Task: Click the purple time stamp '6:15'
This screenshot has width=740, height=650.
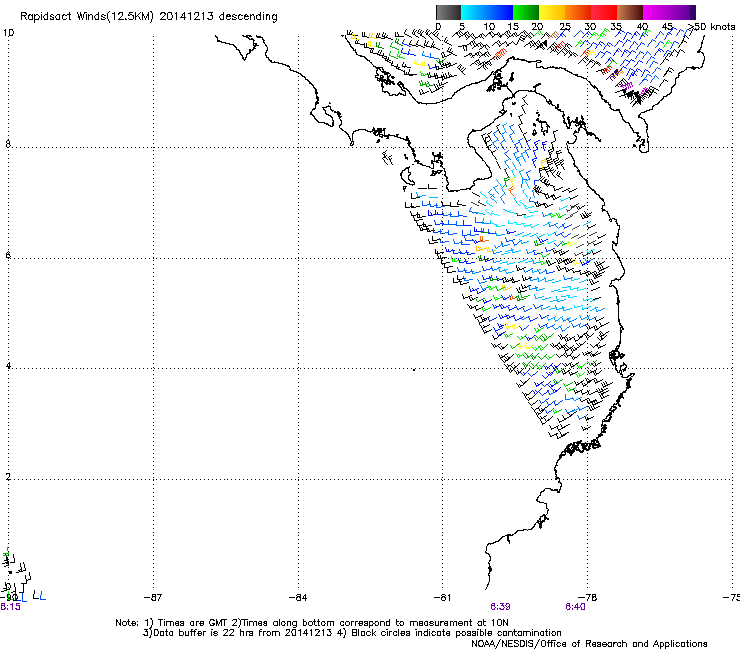Action: click(x=10, y=607)
